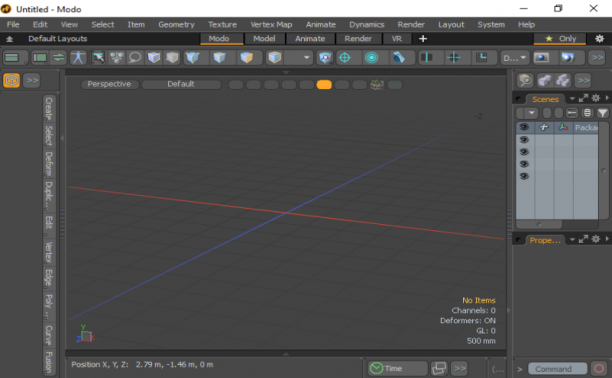Open the render preview sphere icon
This screenshot has width=612, height=378.
click(x=541, y=58)
